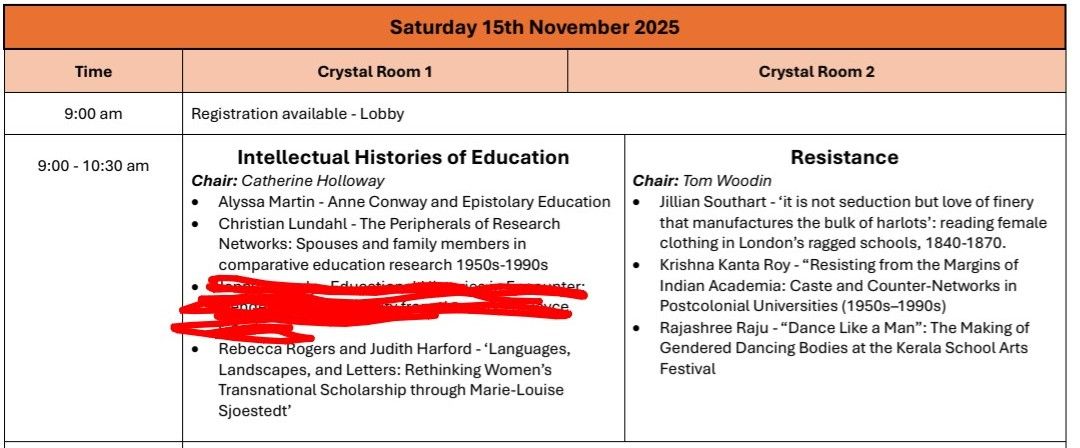Click the Resistance session title

click(844, 158)
